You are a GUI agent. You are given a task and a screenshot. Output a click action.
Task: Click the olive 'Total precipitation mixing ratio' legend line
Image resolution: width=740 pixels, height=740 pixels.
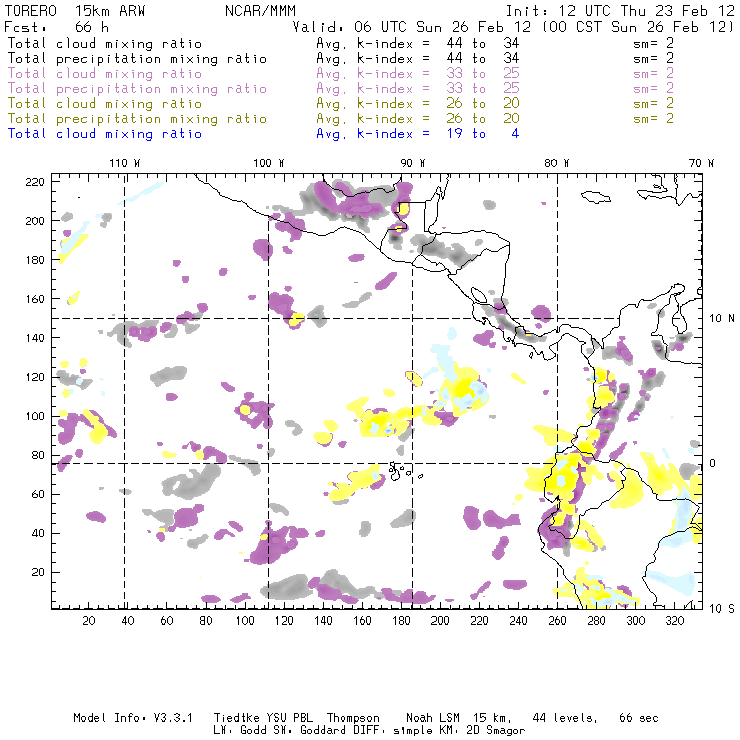click(137, 118)
